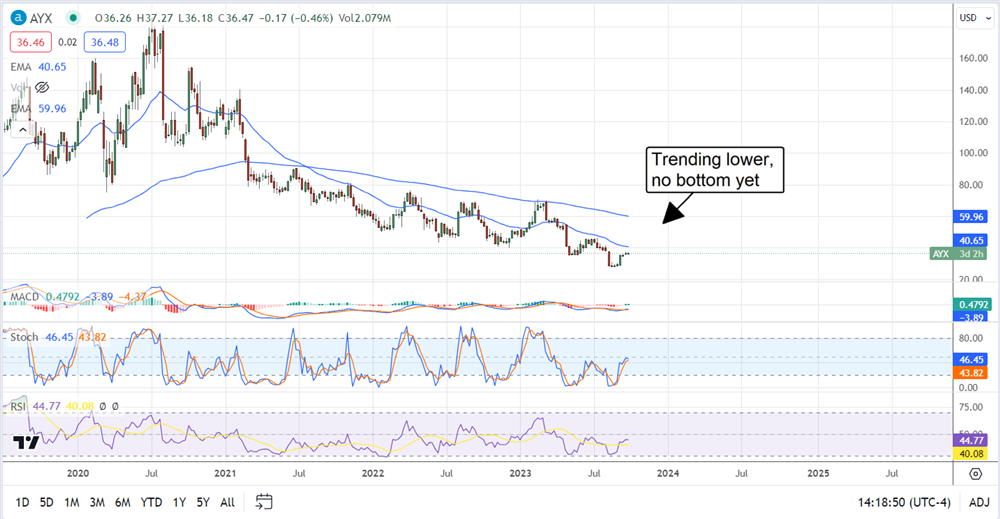Select the 6M time range
Viewport: 1000px width, 519px height.
point(122,502)
